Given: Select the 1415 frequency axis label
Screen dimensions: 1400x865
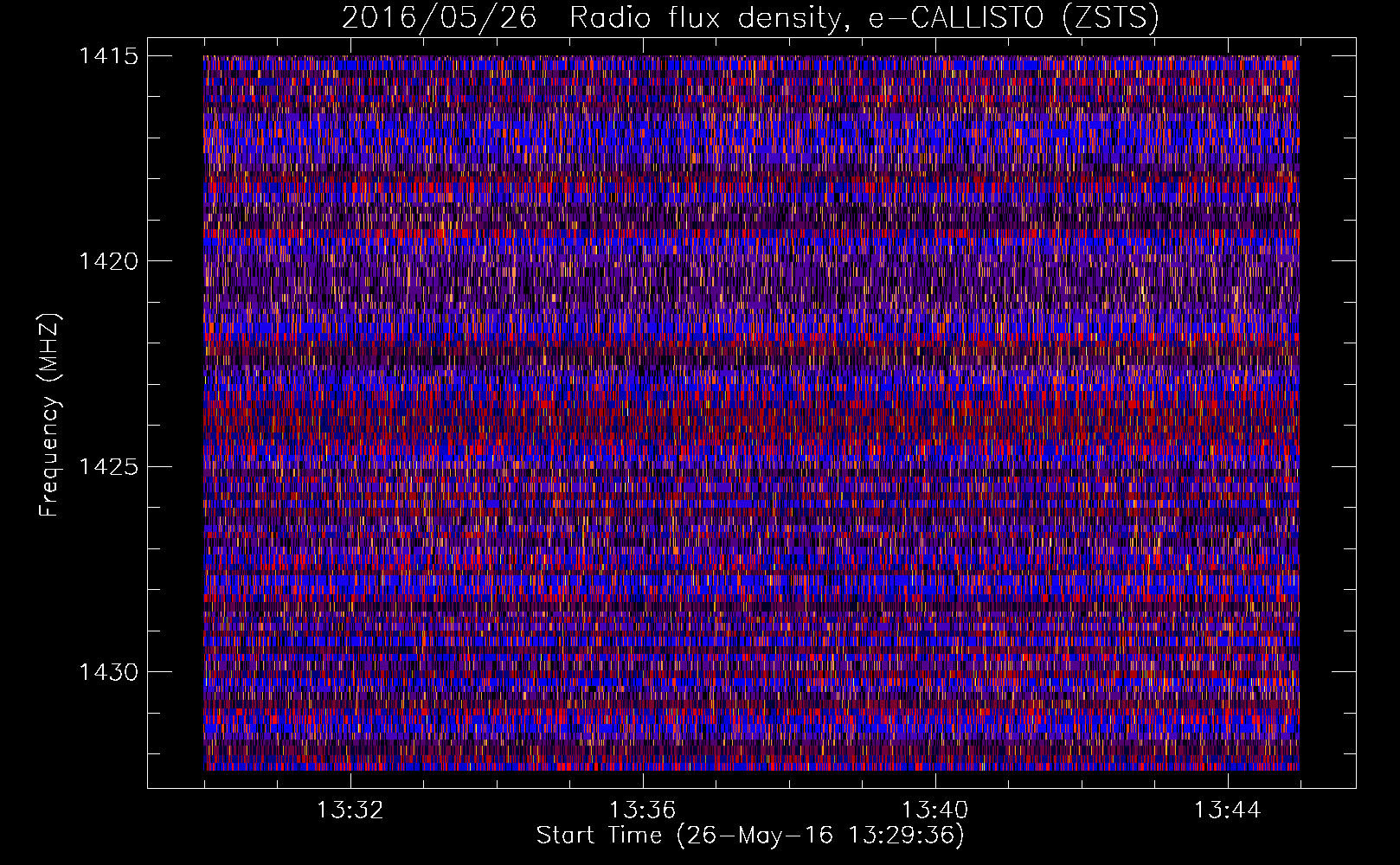Looking at the screenshot, I should click(108, 56).
